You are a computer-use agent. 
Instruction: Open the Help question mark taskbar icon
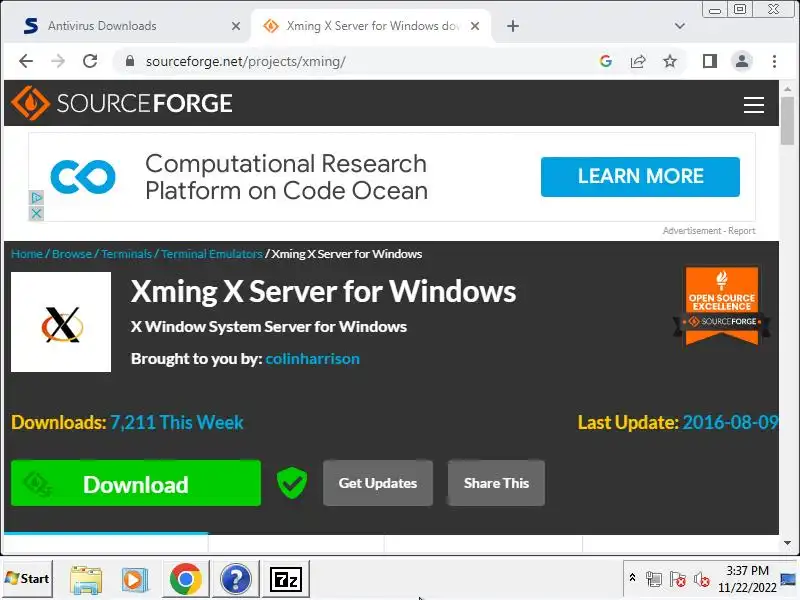point(236,579)
